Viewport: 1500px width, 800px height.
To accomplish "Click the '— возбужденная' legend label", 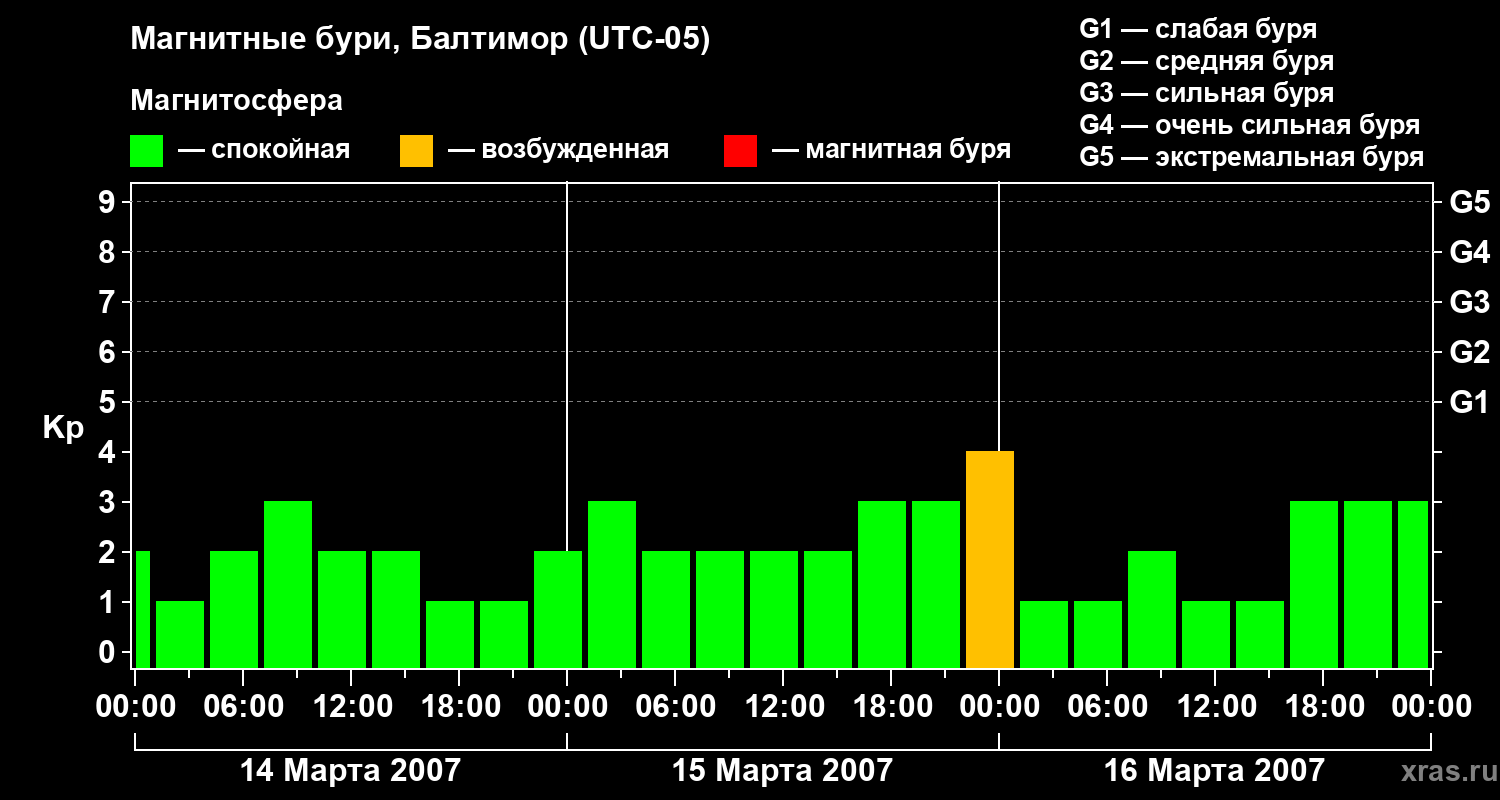I will pyautogui.click(x=558, y=150).
